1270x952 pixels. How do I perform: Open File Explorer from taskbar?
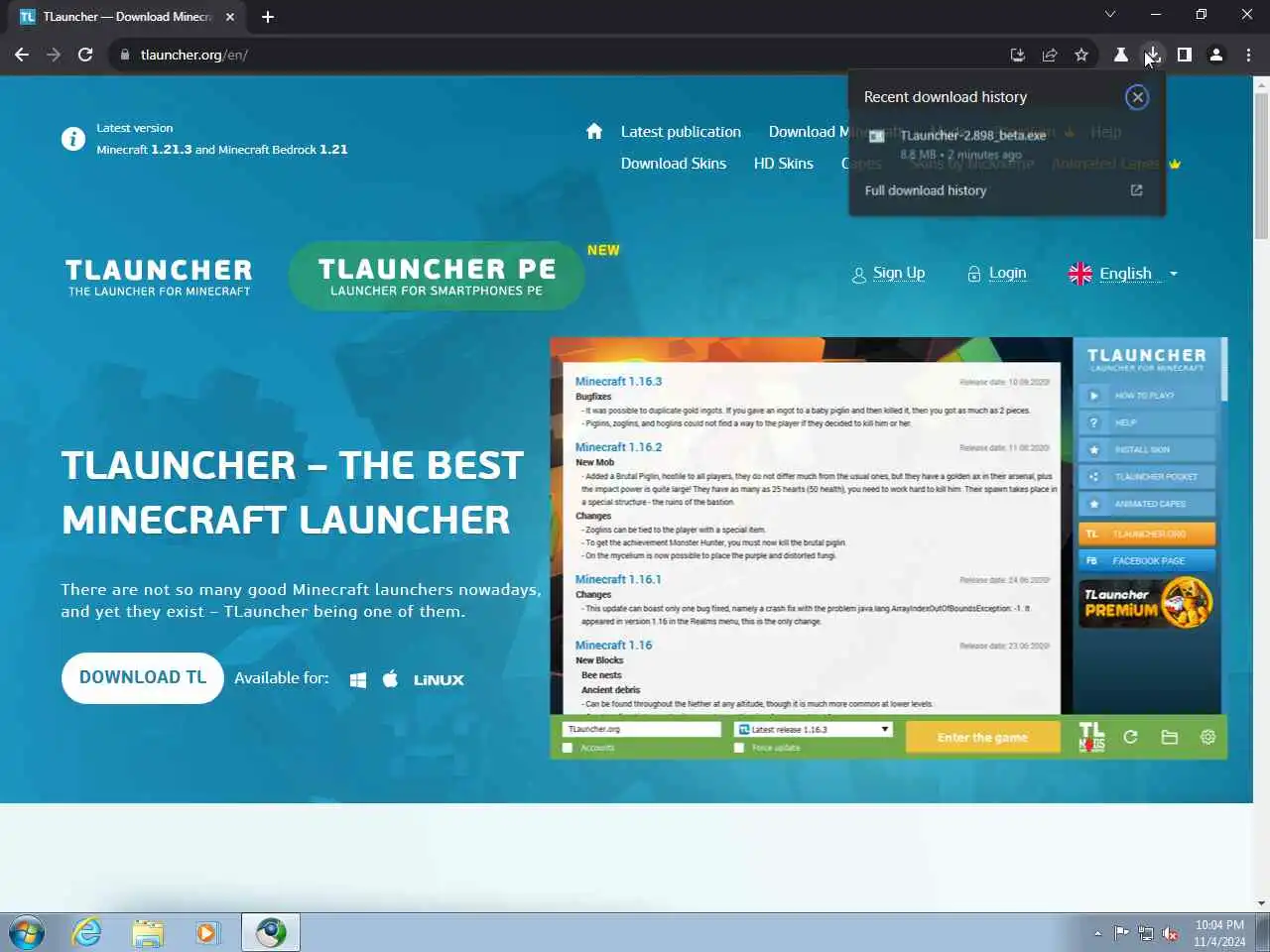tap(148, 932)
